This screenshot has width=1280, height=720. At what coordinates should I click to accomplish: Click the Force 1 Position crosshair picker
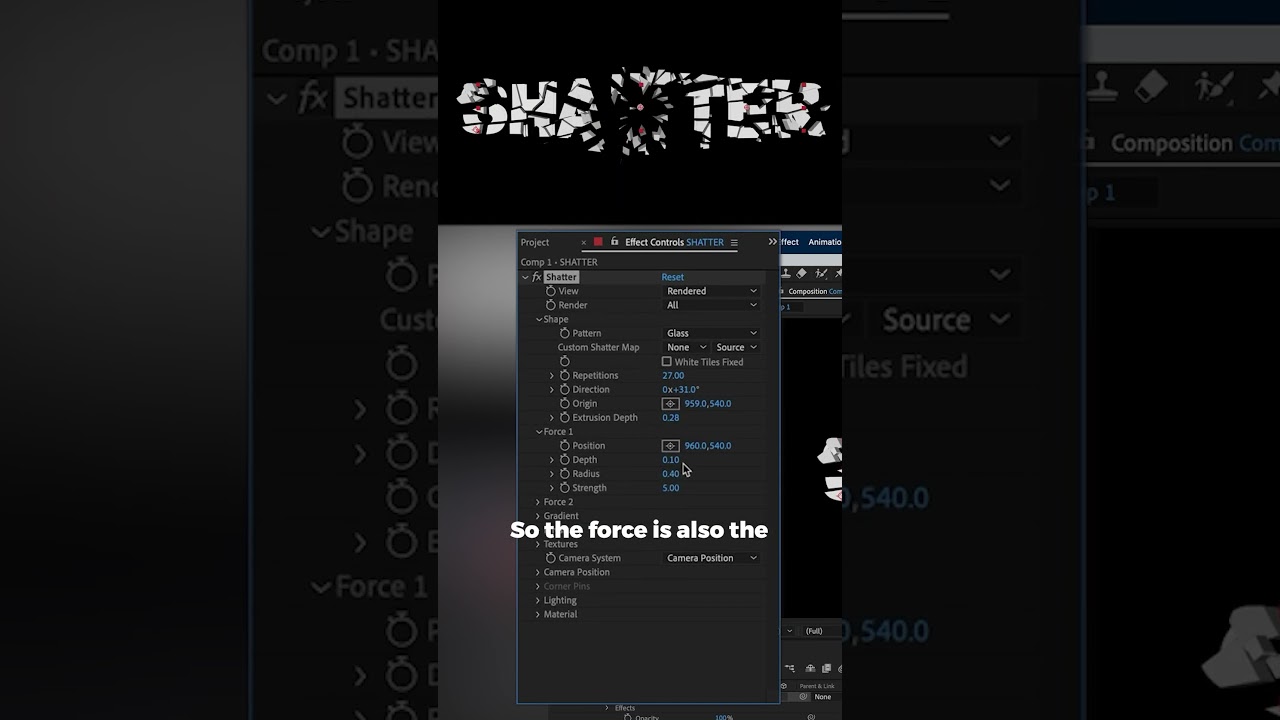coord(671,446)
